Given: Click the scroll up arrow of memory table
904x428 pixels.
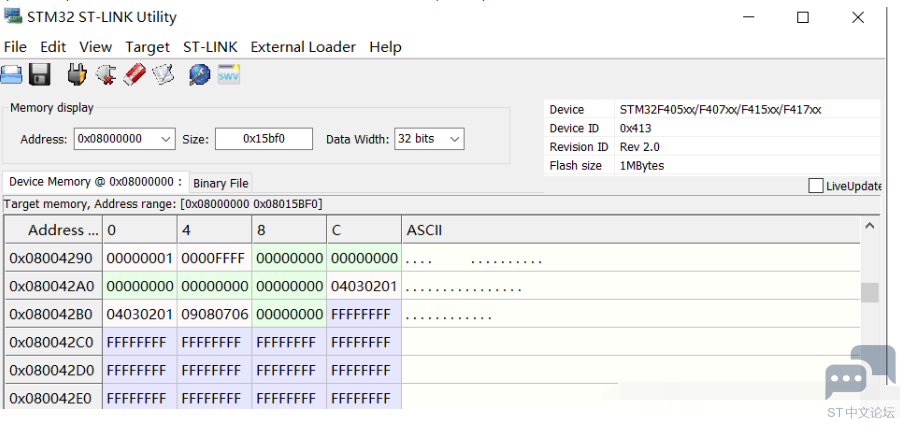Looking at the screenshot, I should pos(870,226).
